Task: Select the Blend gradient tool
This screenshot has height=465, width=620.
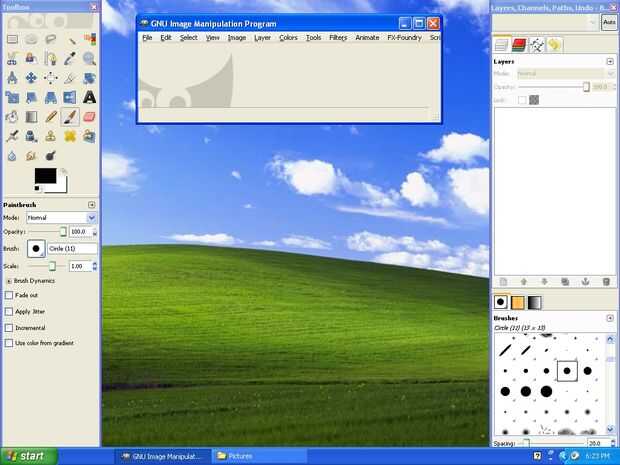Action: [31, 117]
